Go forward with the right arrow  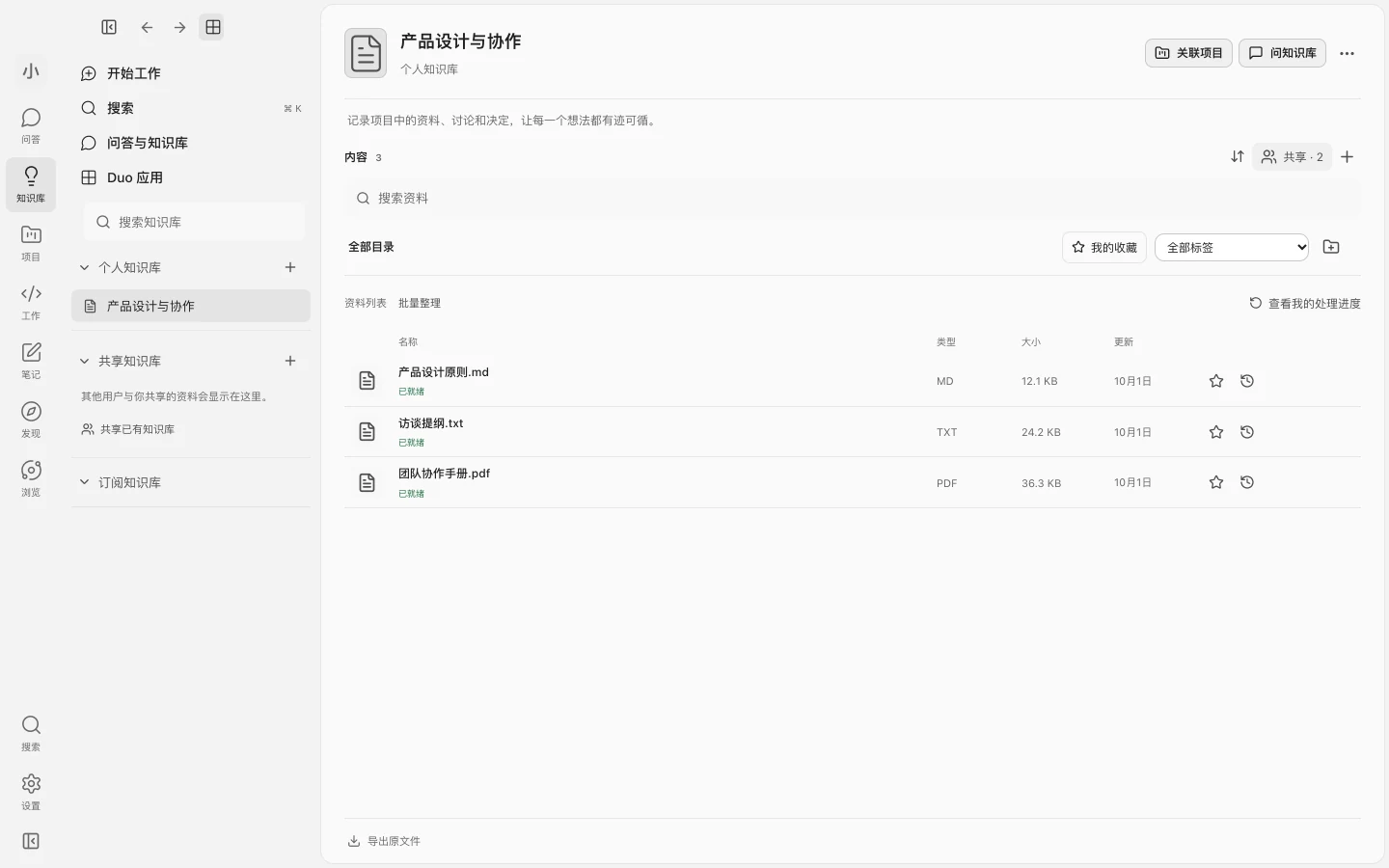click(x=179, y=27)
